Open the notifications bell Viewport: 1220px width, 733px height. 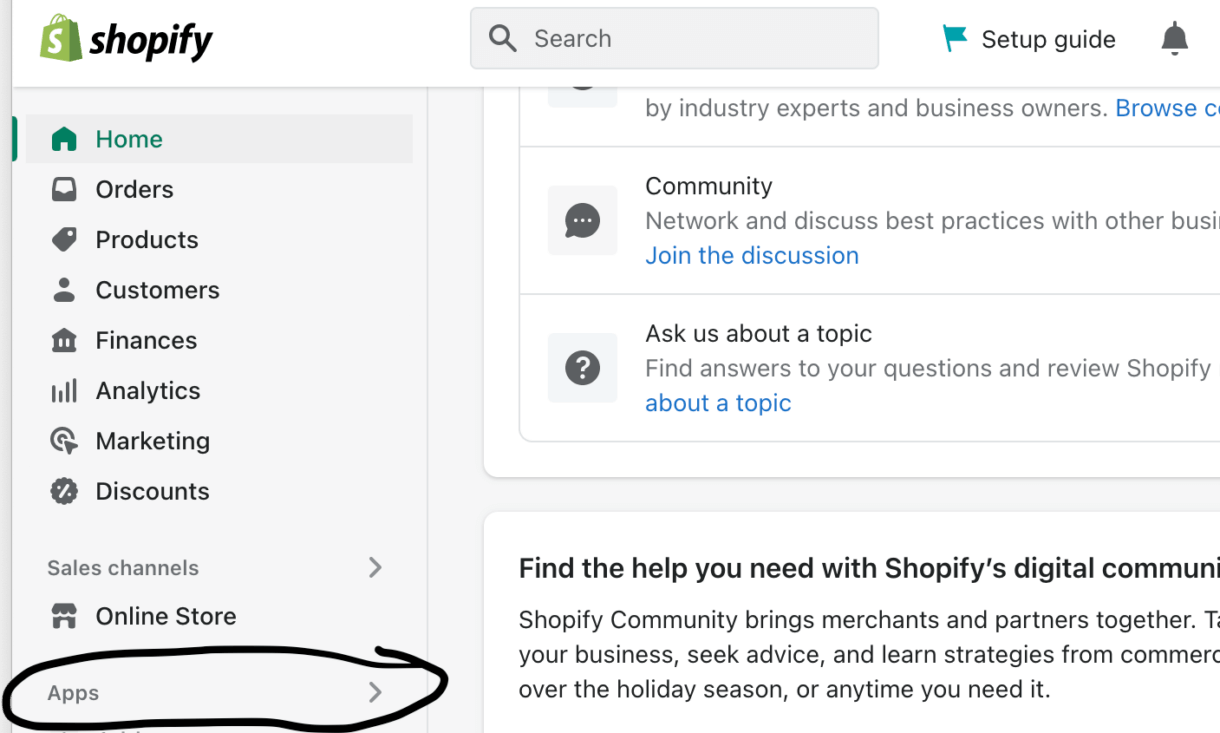tap(1174, 38)
